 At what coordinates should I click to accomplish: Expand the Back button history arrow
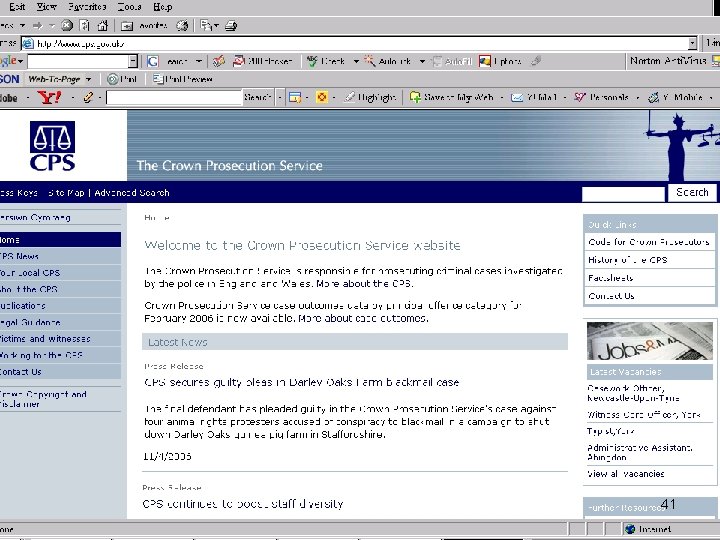pos(22,26)
